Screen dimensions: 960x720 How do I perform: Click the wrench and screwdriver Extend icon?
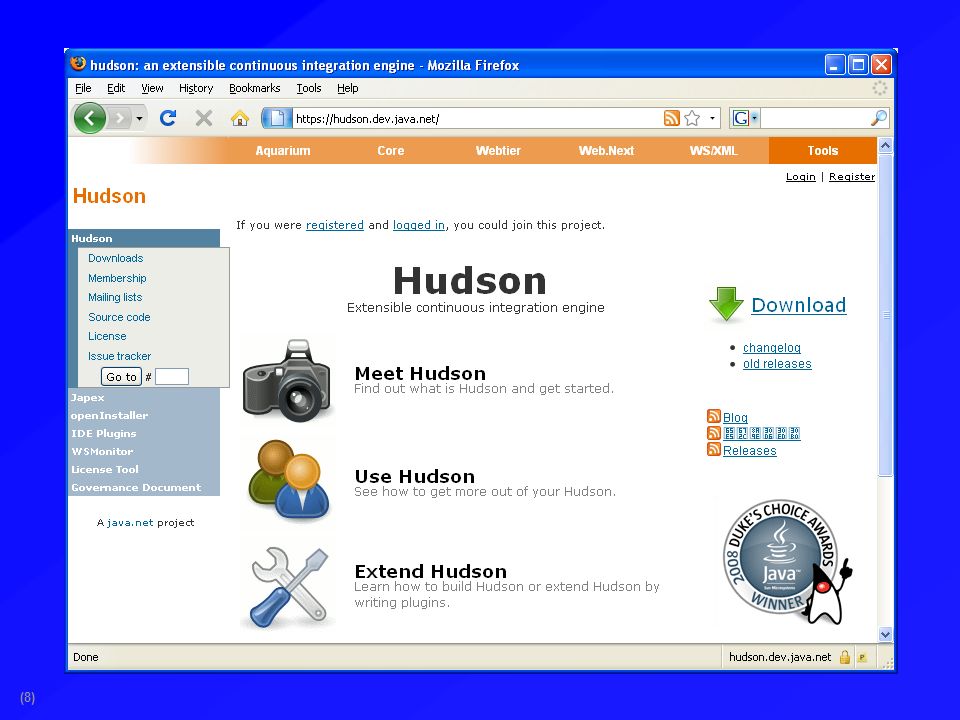289,587
